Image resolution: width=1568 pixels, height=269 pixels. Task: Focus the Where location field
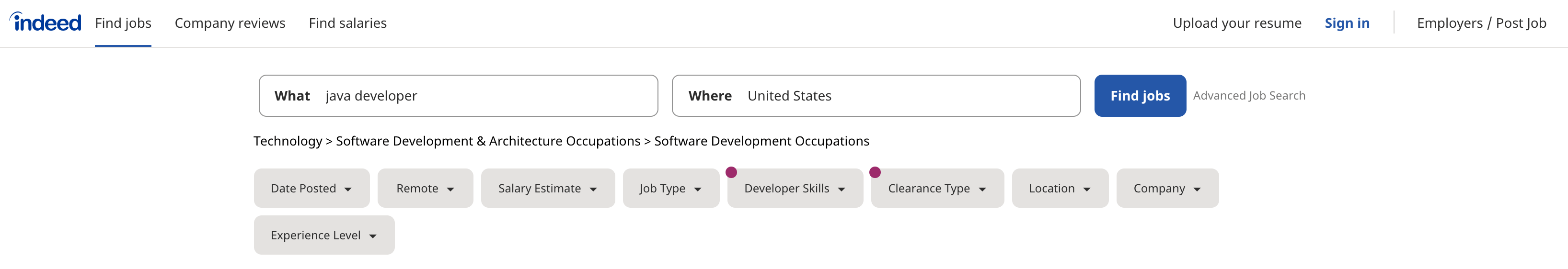876,96
